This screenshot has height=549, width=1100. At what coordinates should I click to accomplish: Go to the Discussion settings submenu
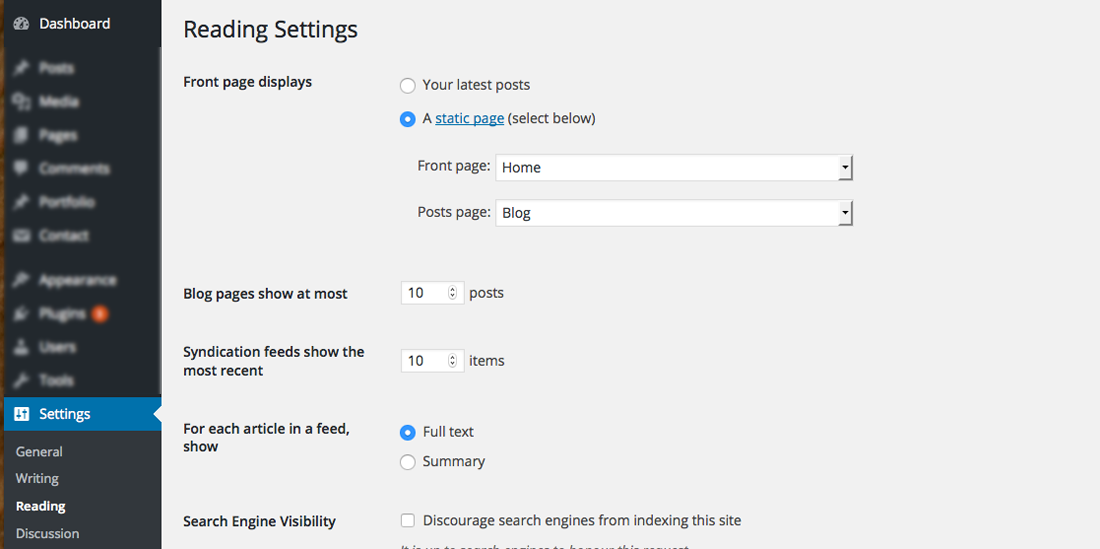47,533
